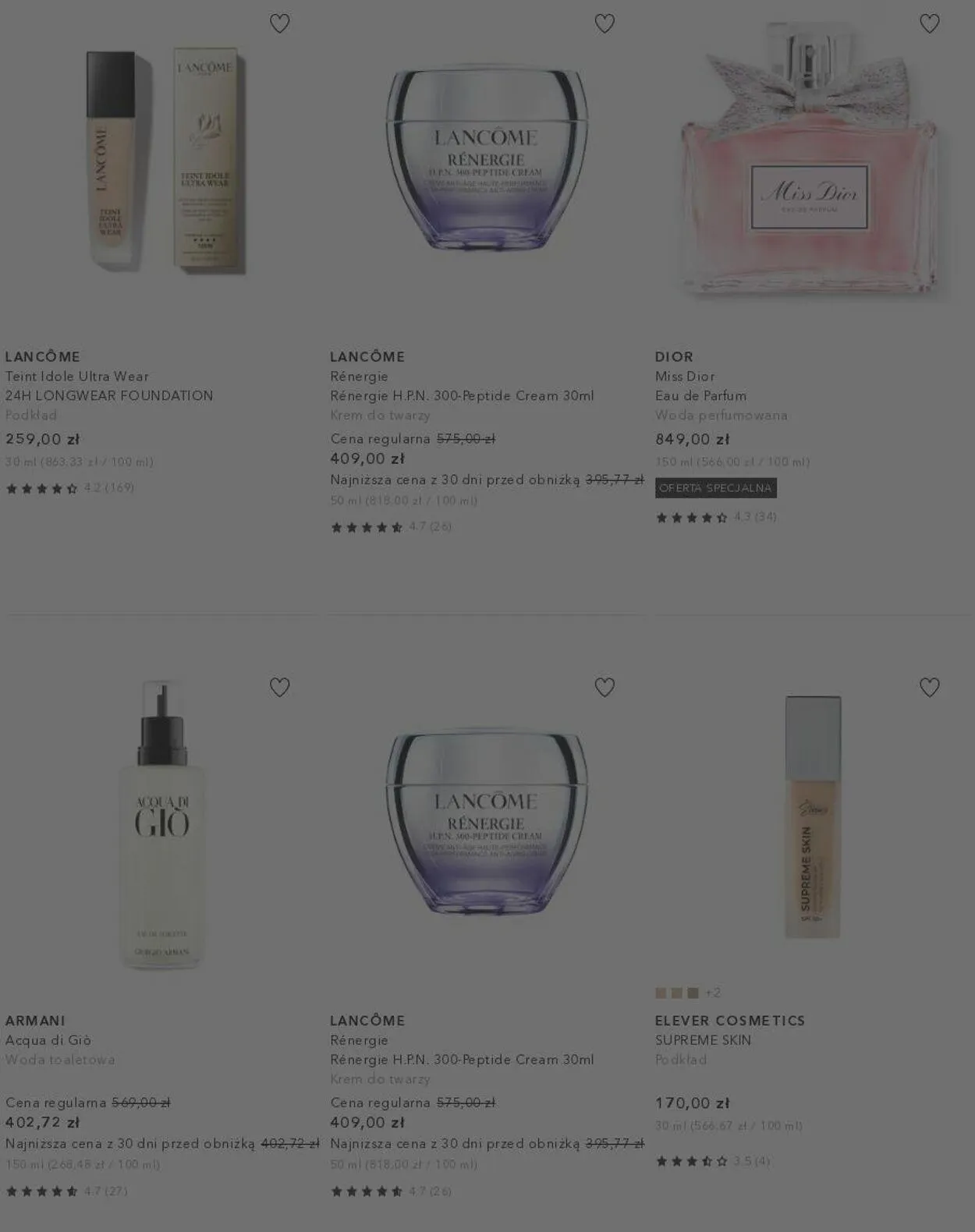Open the ARMANI brand name link

(x=35, y=1020)
